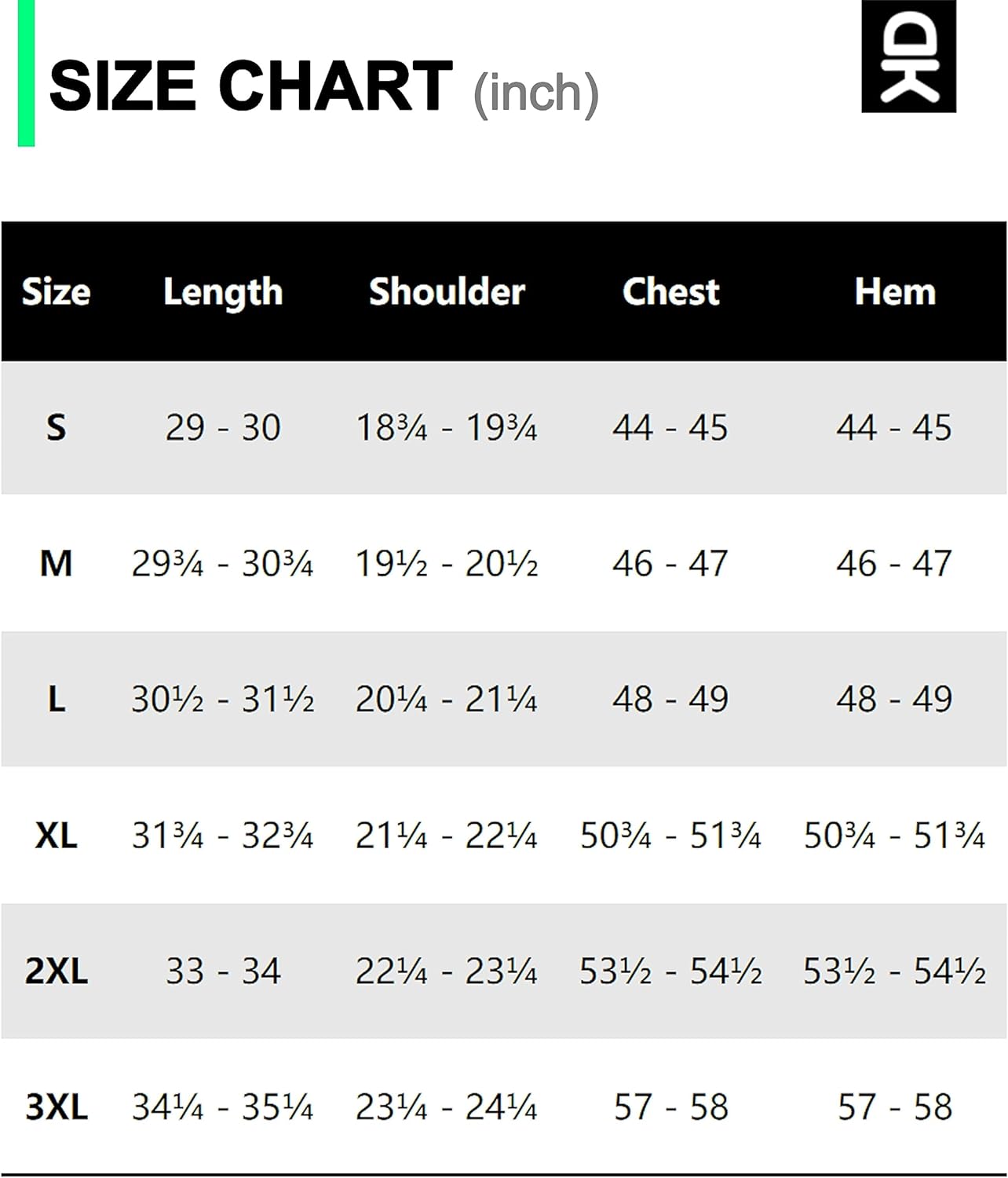
Task: Click the 23¼ - 24¼ shoulder value
Action: (447, 1107)
